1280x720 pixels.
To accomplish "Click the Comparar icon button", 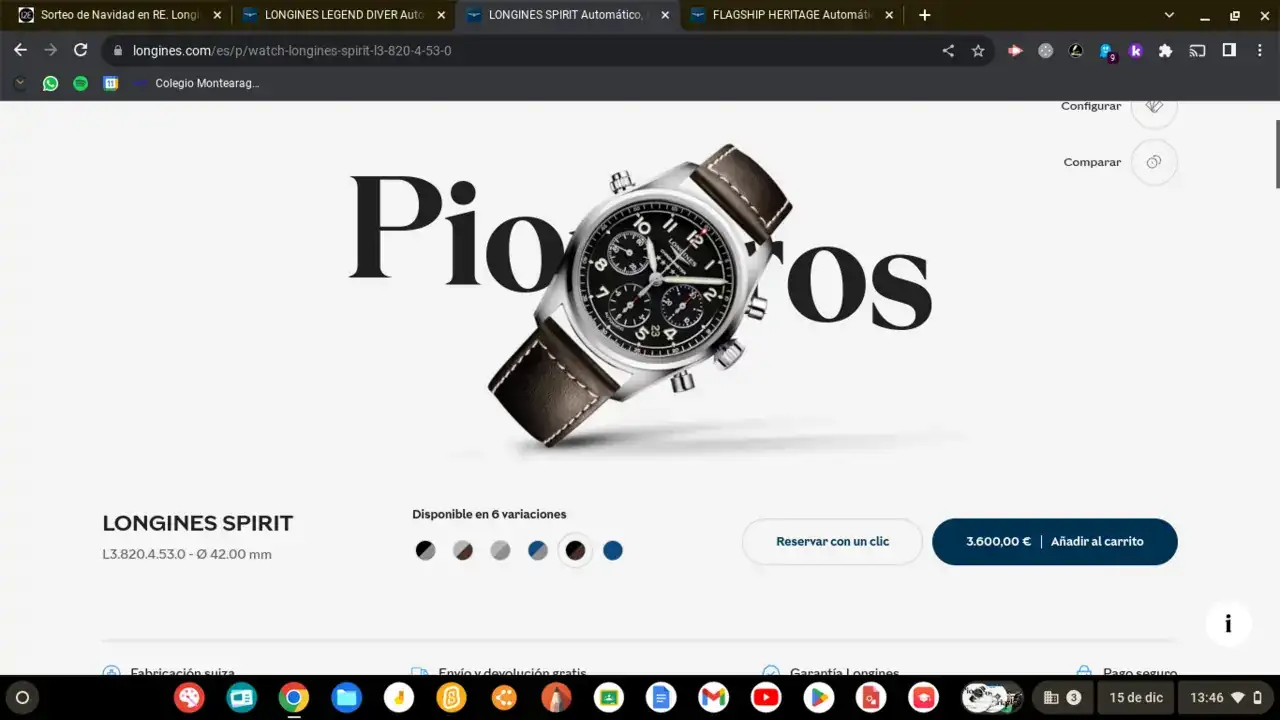I will pyautogui.click(x=1154, y=162).
